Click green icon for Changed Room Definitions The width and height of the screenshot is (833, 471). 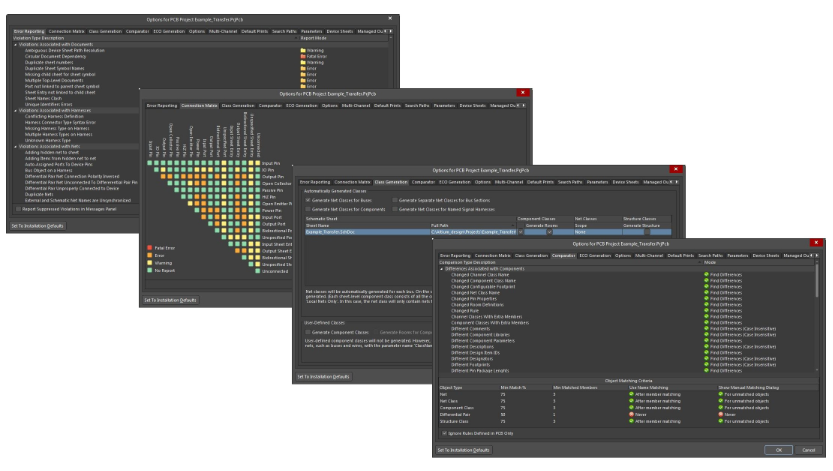tap(707, 304)
